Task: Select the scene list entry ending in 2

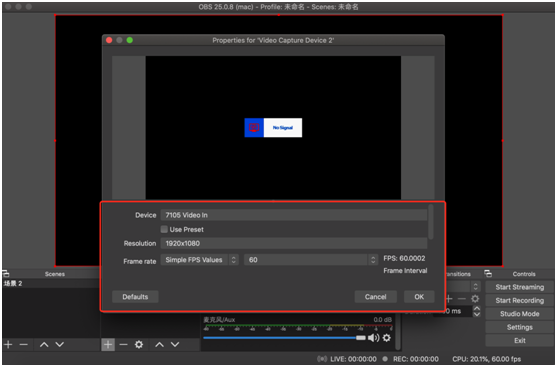Action: [52, 283]
